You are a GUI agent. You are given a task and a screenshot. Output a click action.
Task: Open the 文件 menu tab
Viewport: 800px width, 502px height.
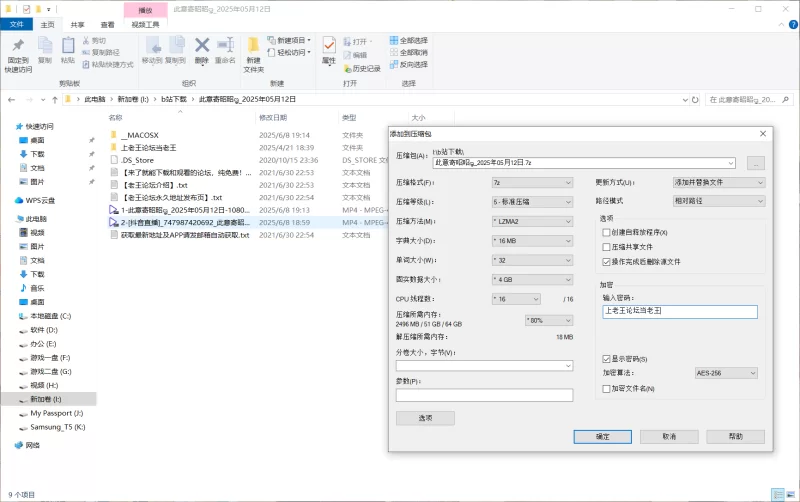(x=17, y=24)
